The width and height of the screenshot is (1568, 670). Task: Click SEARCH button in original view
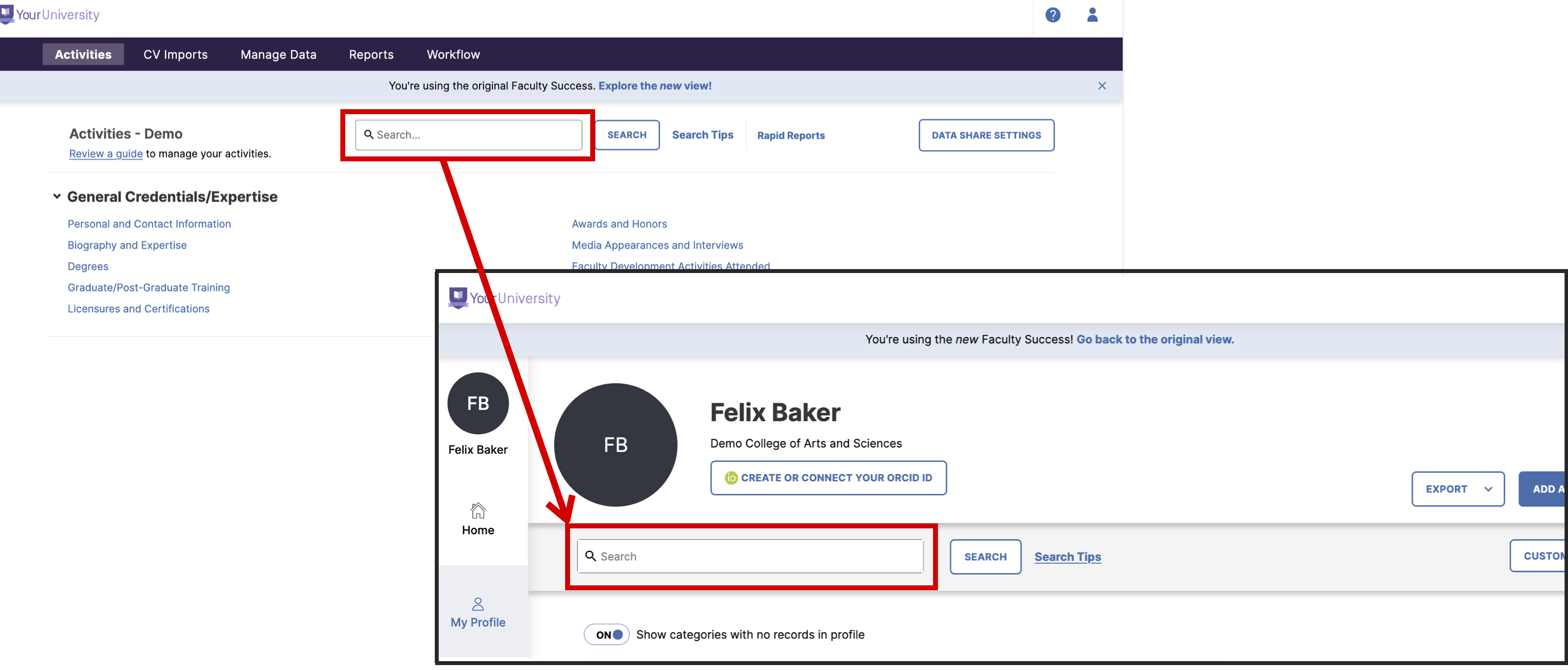(627, 134)
